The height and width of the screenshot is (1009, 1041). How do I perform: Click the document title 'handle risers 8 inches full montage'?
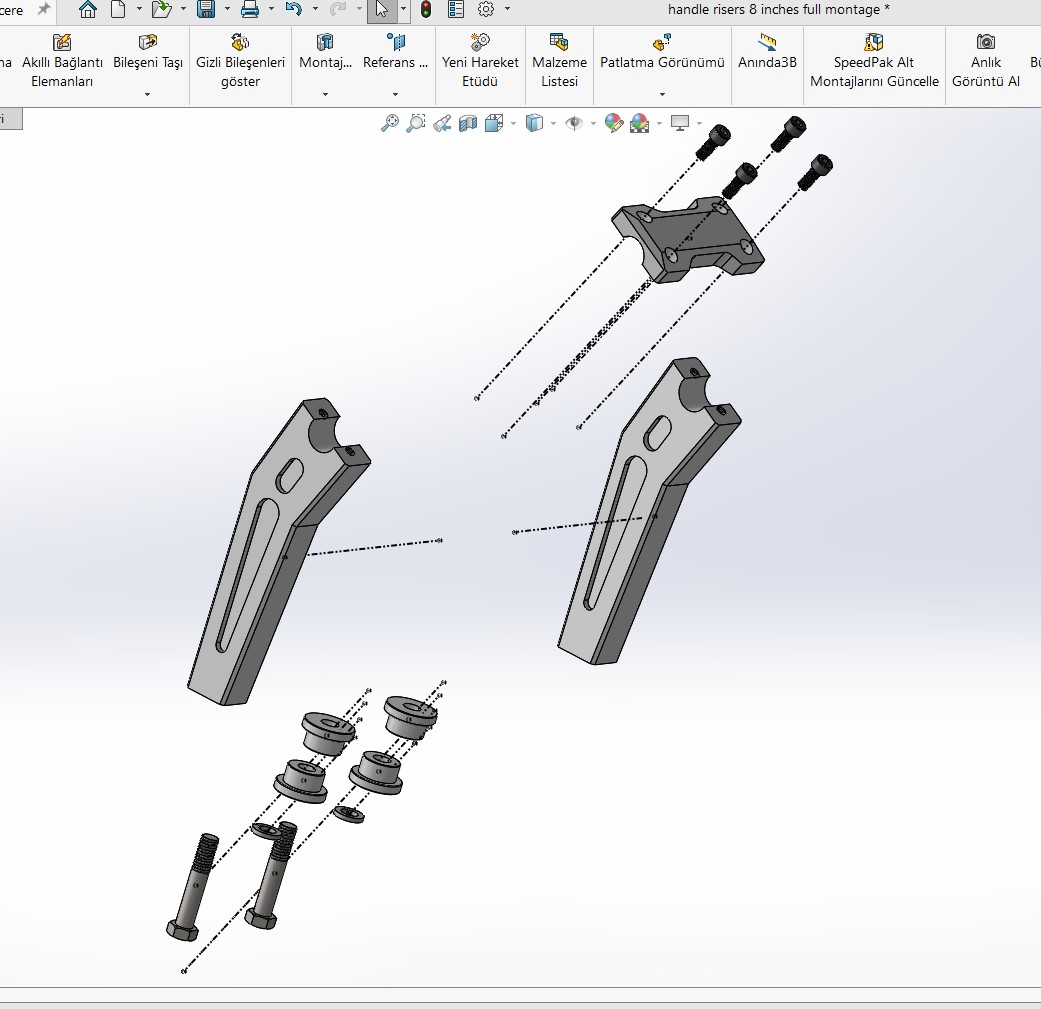[773, 9]
